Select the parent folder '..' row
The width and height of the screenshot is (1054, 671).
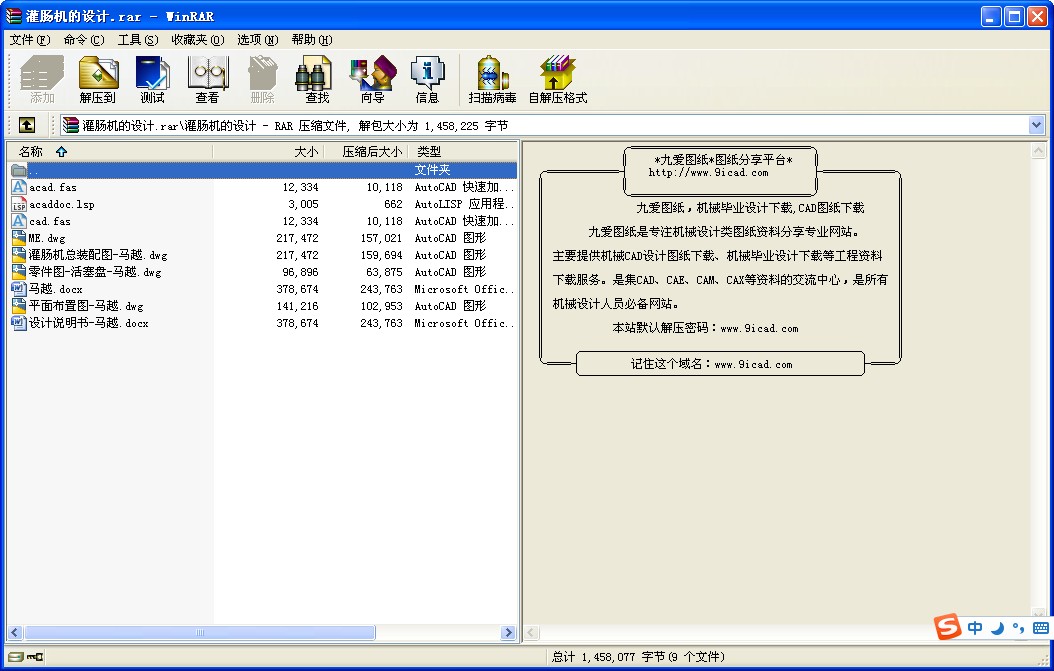[x=263, y=170]
